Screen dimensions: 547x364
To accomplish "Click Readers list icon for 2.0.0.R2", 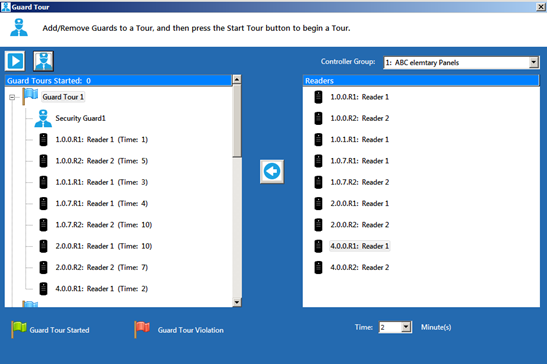I will coord(318,225).
